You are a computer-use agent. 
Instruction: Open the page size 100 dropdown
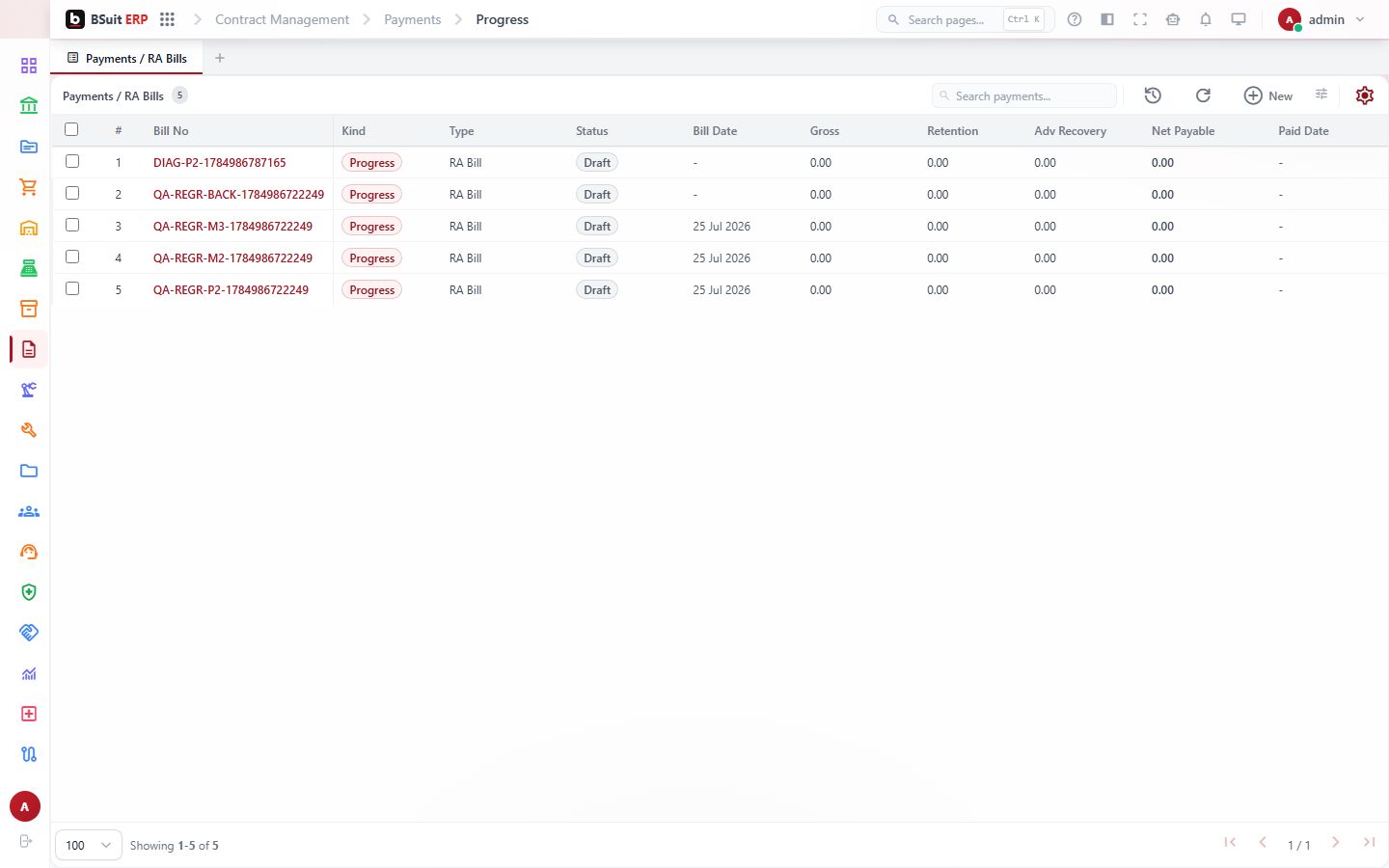(x=89, y=845)
